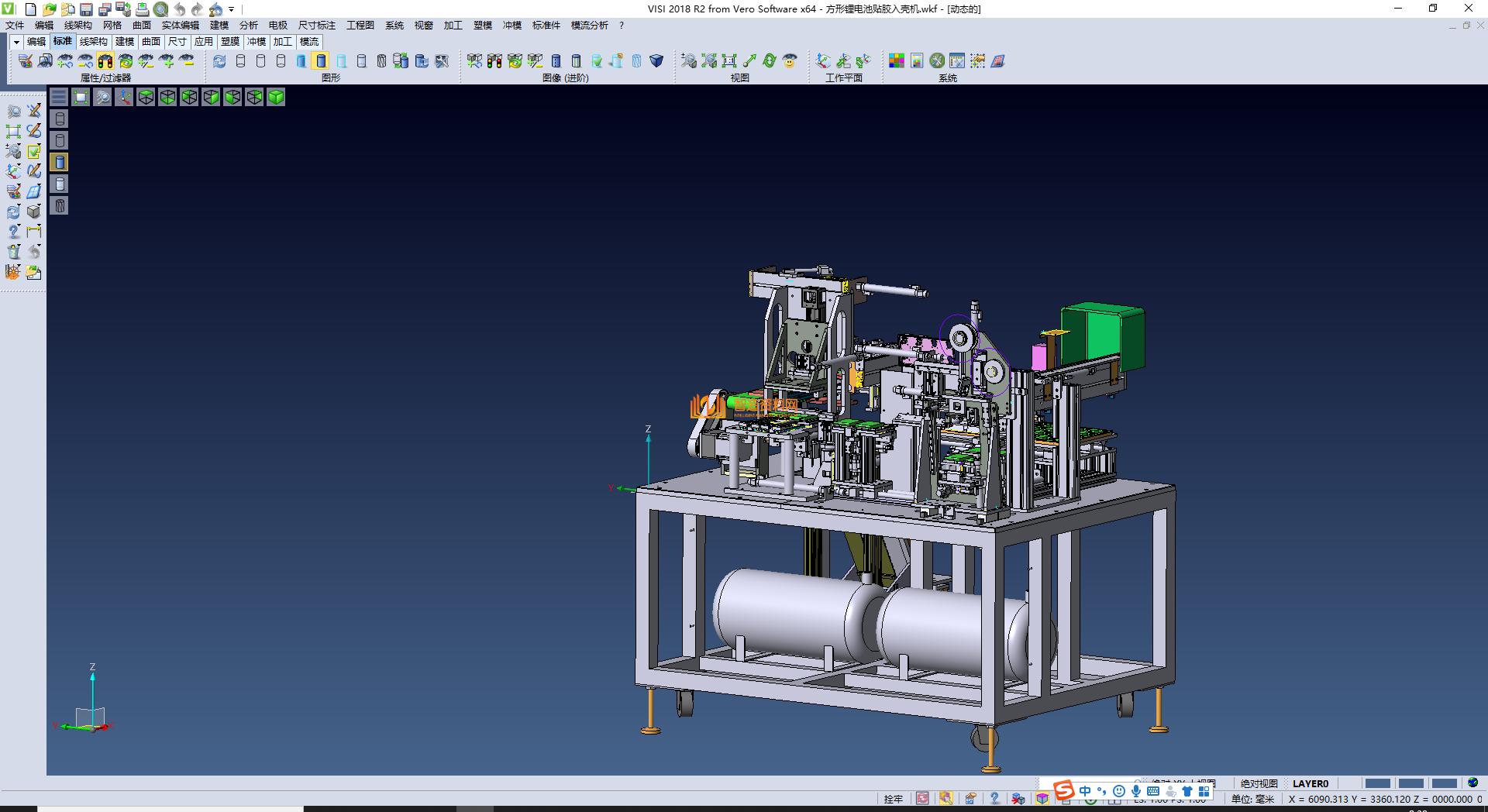Click the print icon in quick access bar
Viewport: 1488px width, 812px height.
[143, 9]
